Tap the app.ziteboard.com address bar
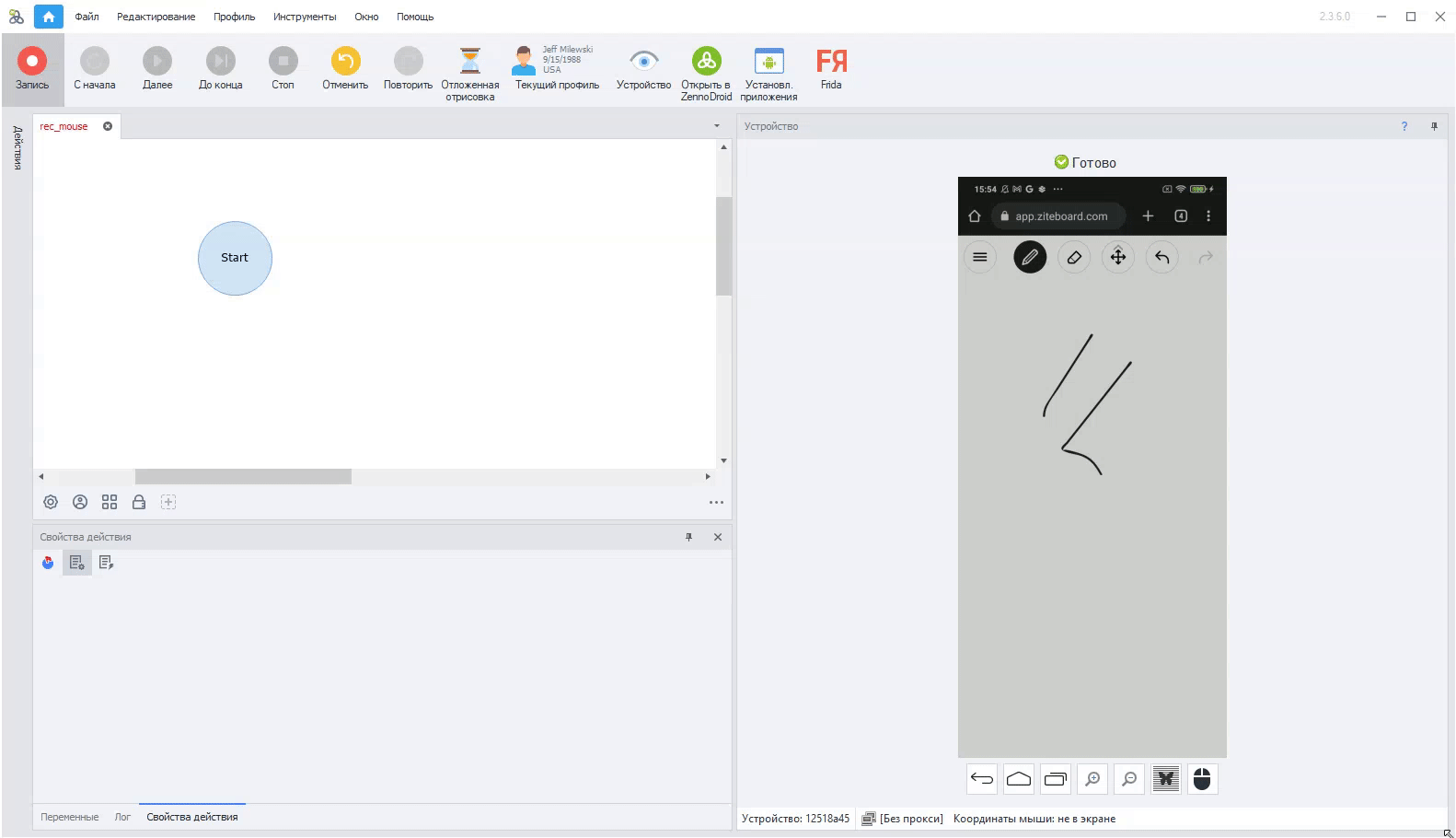The width and height of the screenshot is (1456, 838). [1058, 216]
